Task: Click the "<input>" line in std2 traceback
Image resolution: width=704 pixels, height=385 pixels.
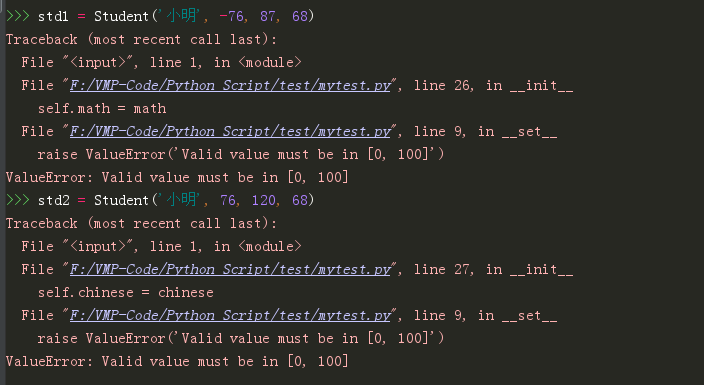Action: pos(162,247)
